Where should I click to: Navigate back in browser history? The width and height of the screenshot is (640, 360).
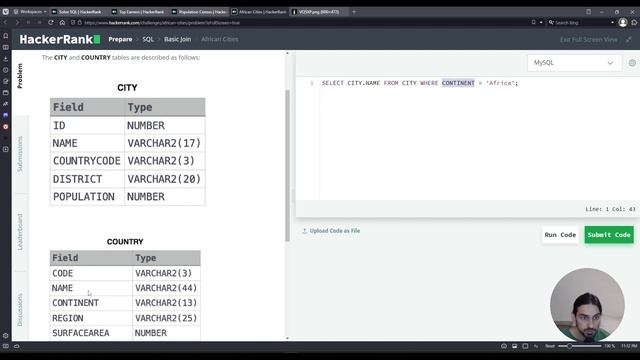pos(6,22)
